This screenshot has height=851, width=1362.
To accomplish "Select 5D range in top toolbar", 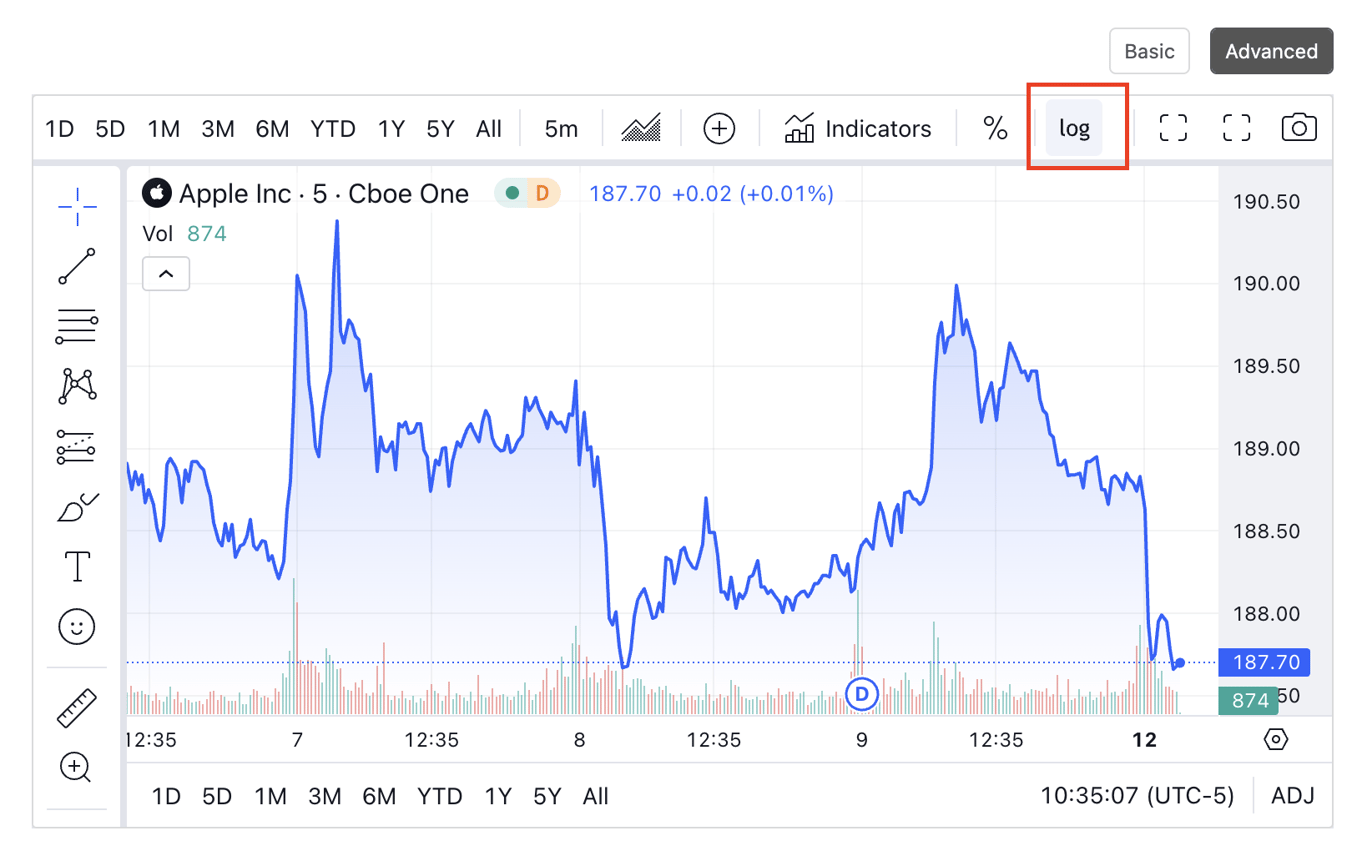I will coord(110,129).
